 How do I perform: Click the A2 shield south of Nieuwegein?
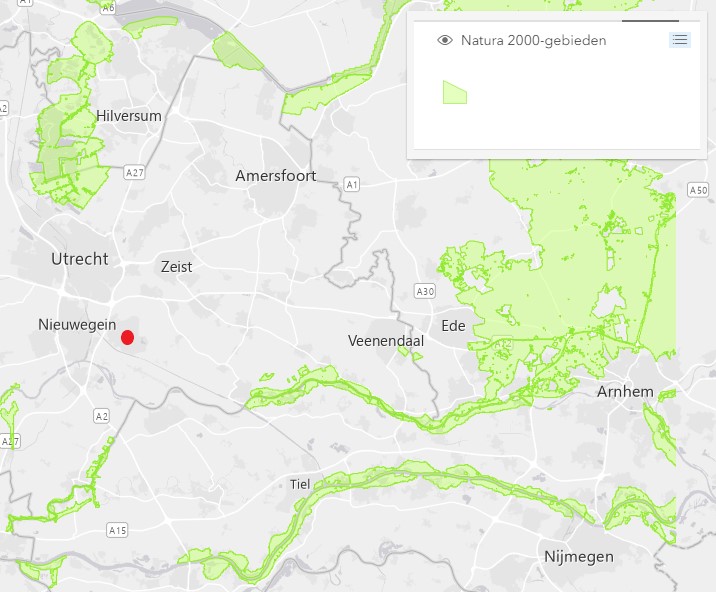(101, 416)
